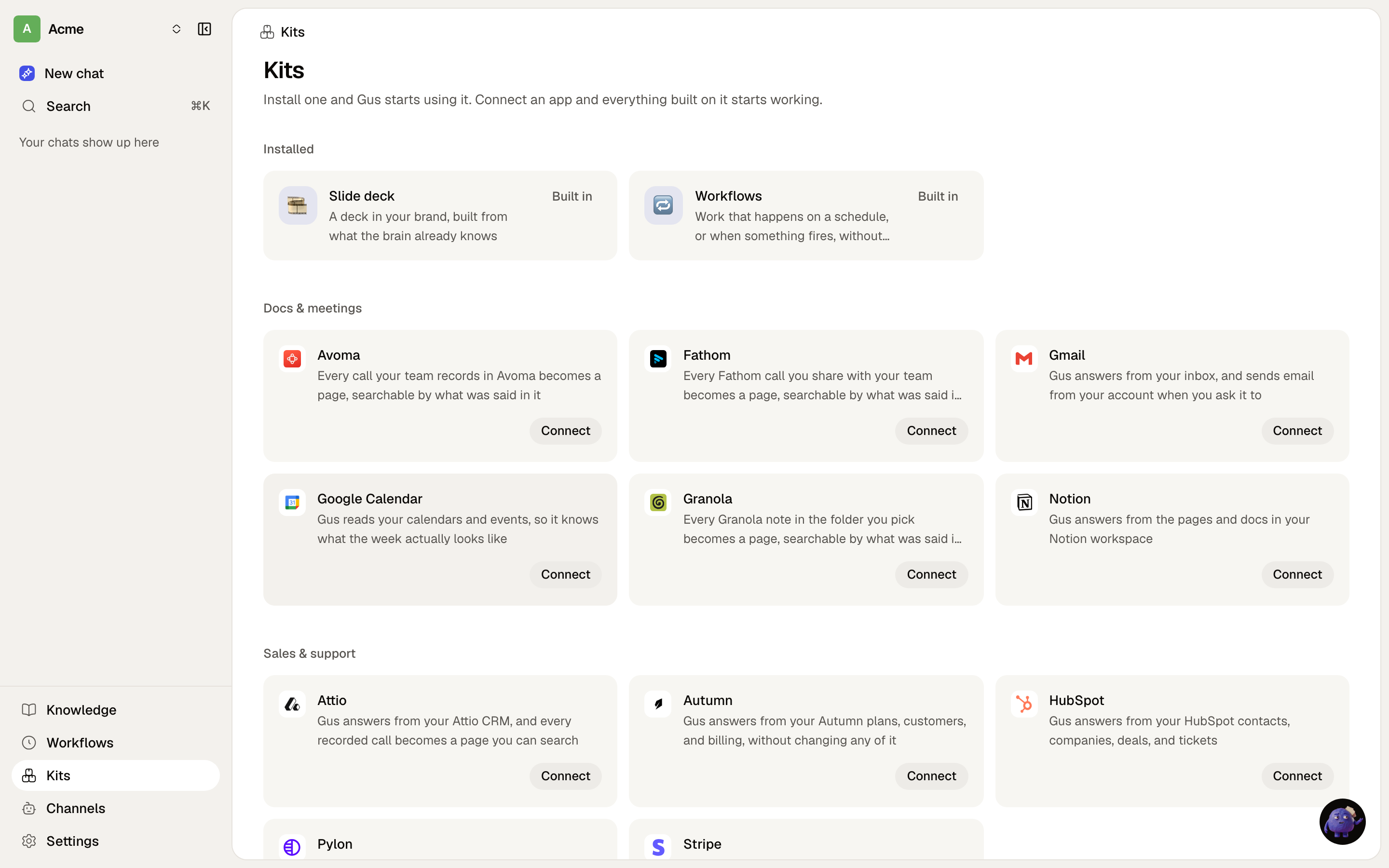
Task: Open the Acme workspace switcher chevron
Action: 176,29
